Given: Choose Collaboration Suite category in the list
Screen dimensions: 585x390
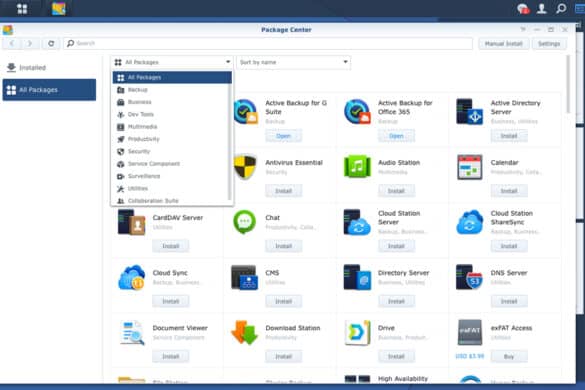Looking at the screenshot, I should pyautogui.click(x=172, y=200).
